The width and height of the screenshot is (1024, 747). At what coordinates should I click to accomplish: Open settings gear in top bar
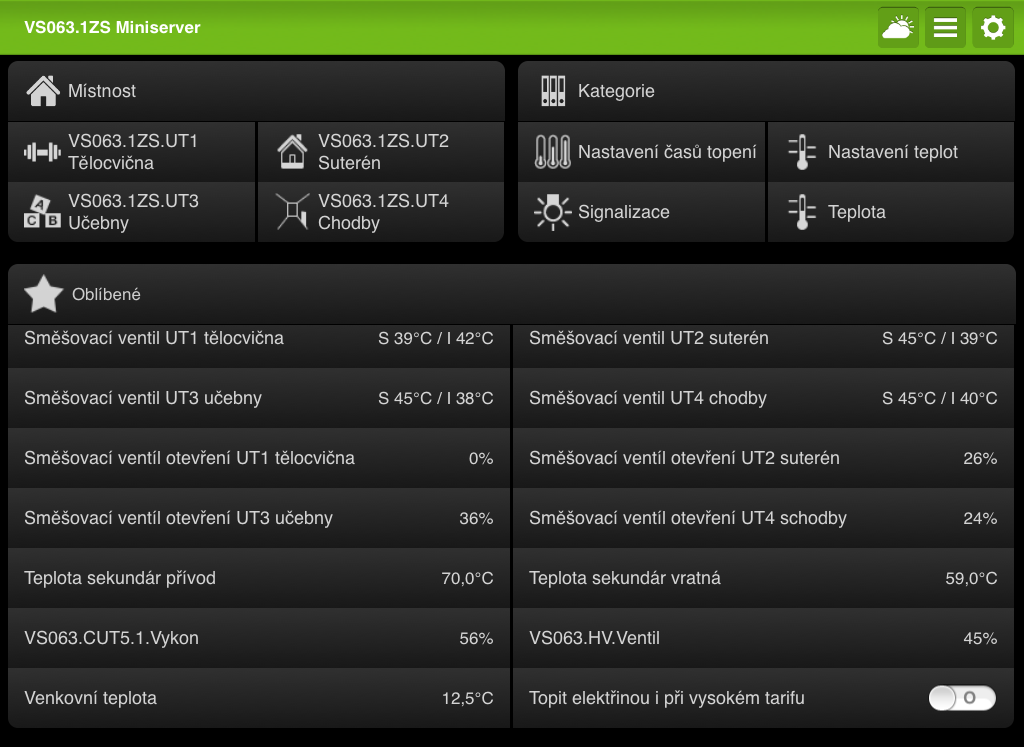(x=992, y=28)
